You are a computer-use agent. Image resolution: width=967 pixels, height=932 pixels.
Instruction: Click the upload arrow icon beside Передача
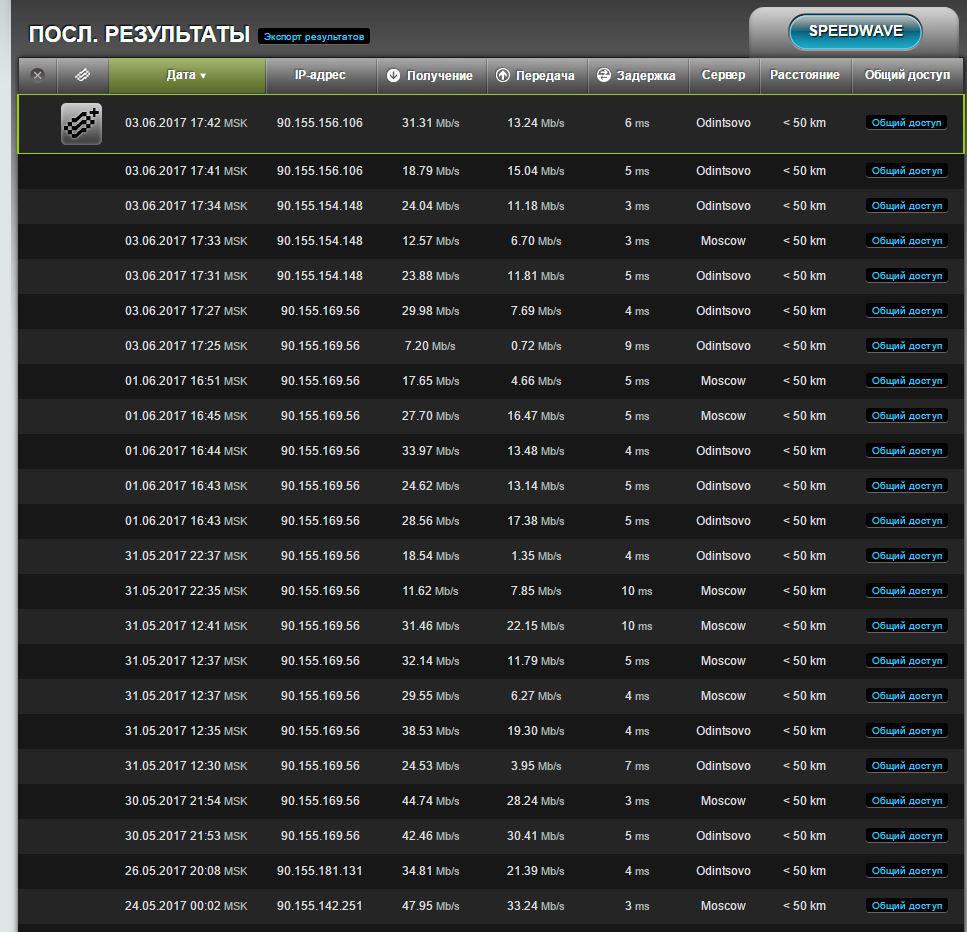point(503,75)
